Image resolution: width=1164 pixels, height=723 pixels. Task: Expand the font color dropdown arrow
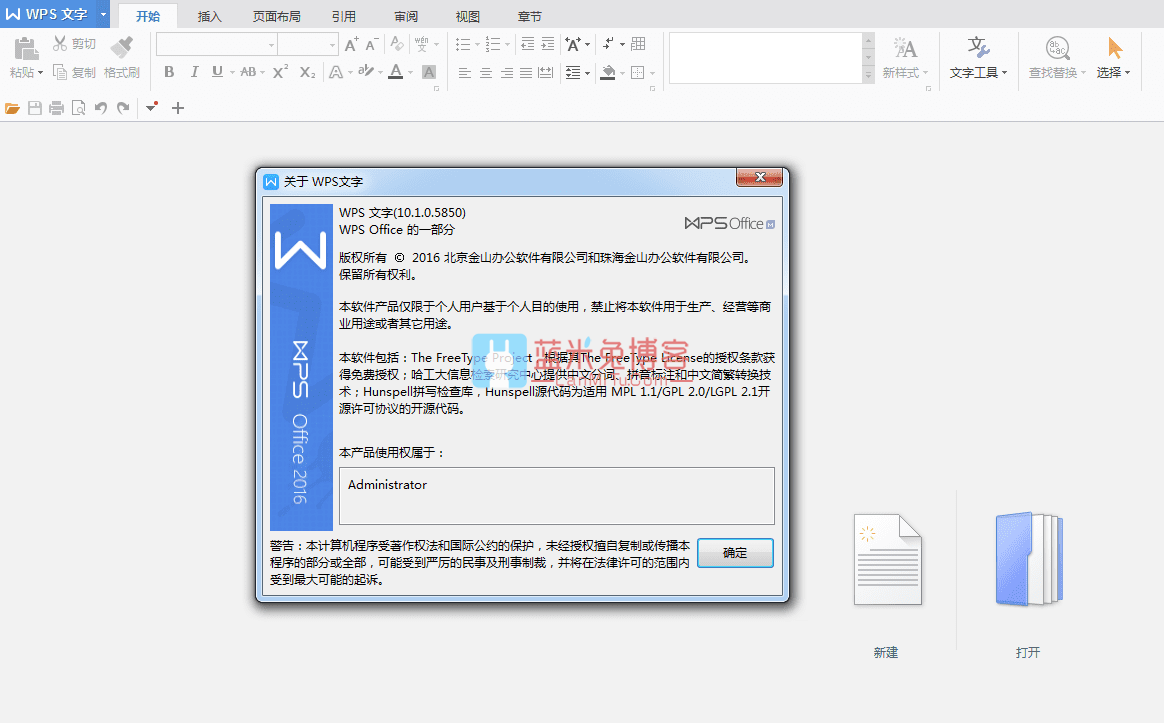click(x=410, y=73)
